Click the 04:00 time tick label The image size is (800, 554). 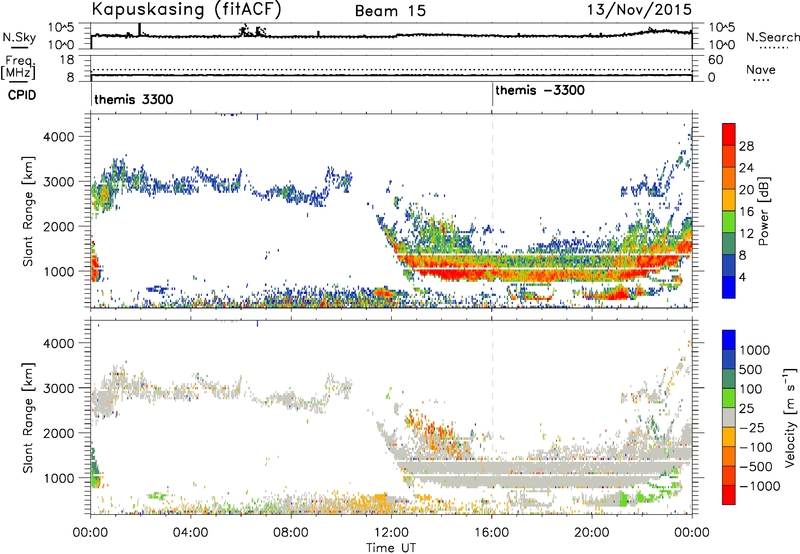click(190, 533)
